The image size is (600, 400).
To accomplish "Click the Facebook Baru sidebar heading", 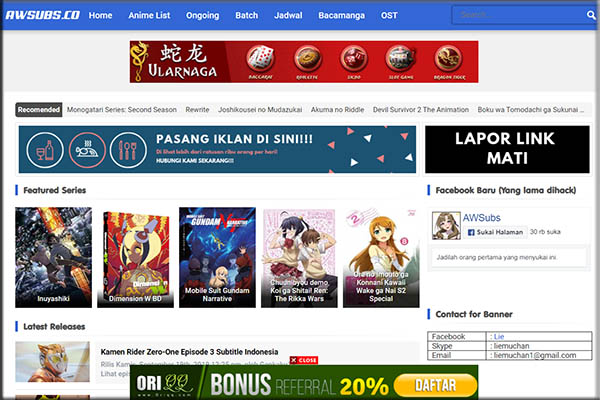I will [x=505, y=190].
